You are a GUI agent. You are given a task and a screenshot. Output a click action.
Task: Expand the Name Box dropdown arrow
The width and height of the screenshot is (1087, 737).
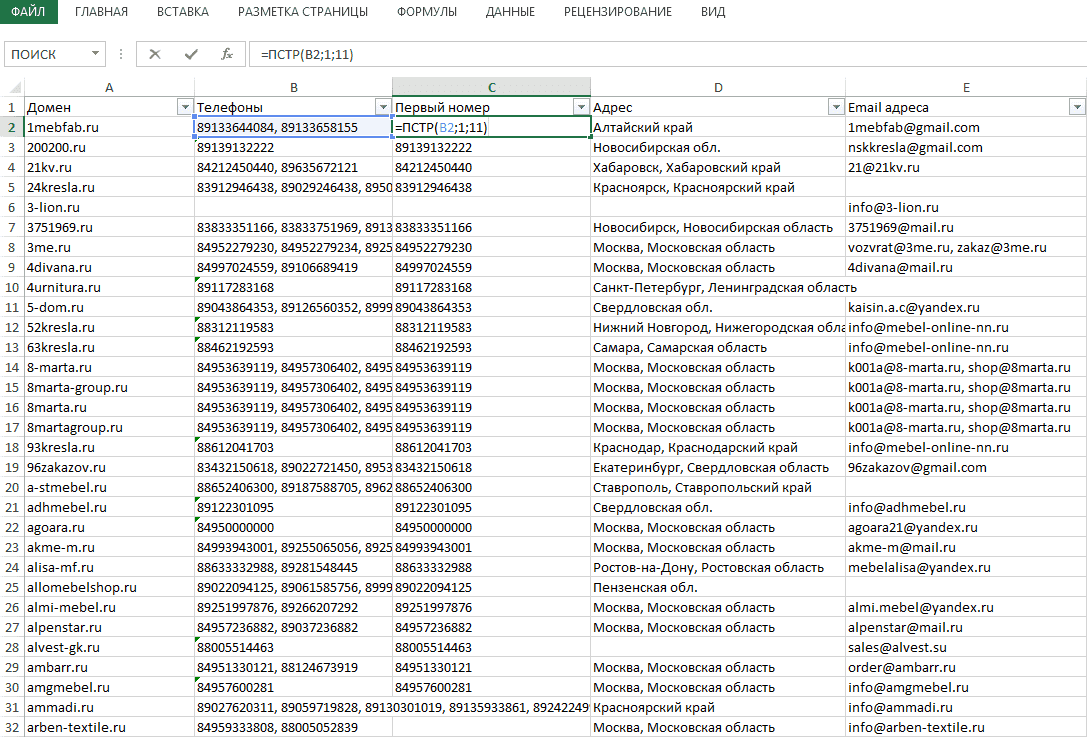pos(95,54)
